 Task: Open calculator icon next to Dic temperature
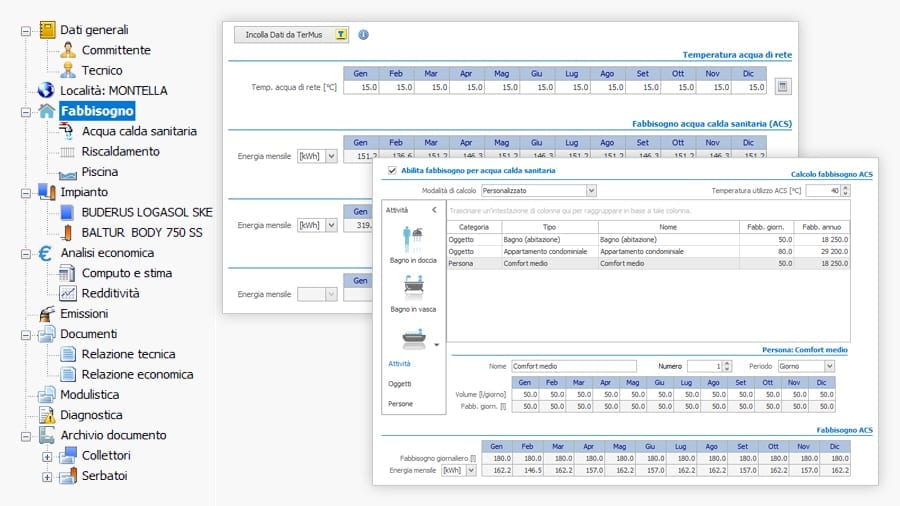(782, 87)
